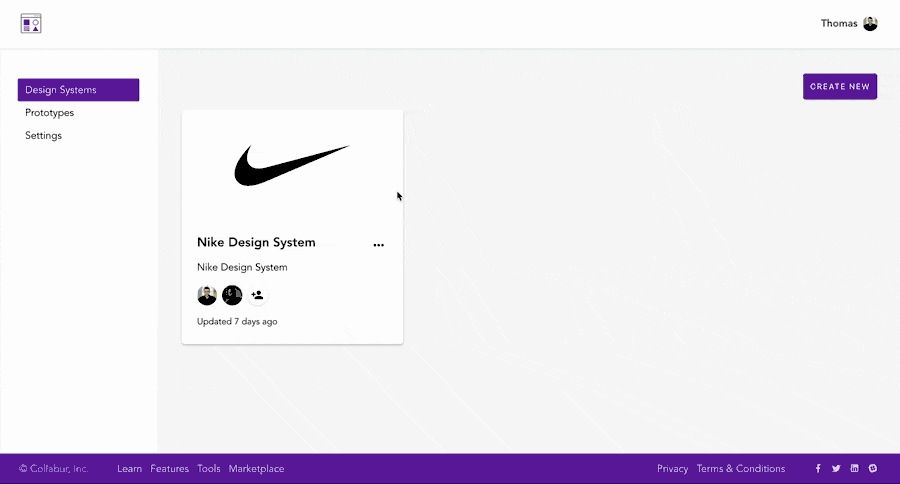900x484 pixels.
Task: Click the CREATE NEW button
Action: pos(840,87)
